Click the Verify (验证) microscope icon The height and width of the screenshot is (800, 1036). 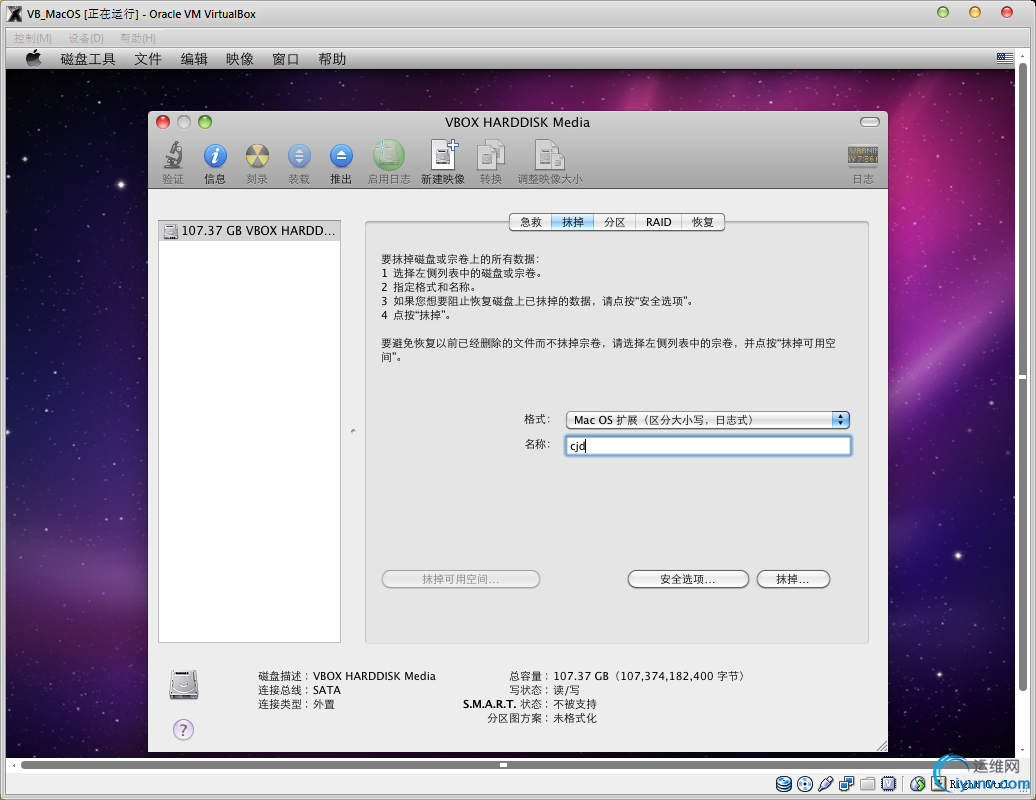173,156
